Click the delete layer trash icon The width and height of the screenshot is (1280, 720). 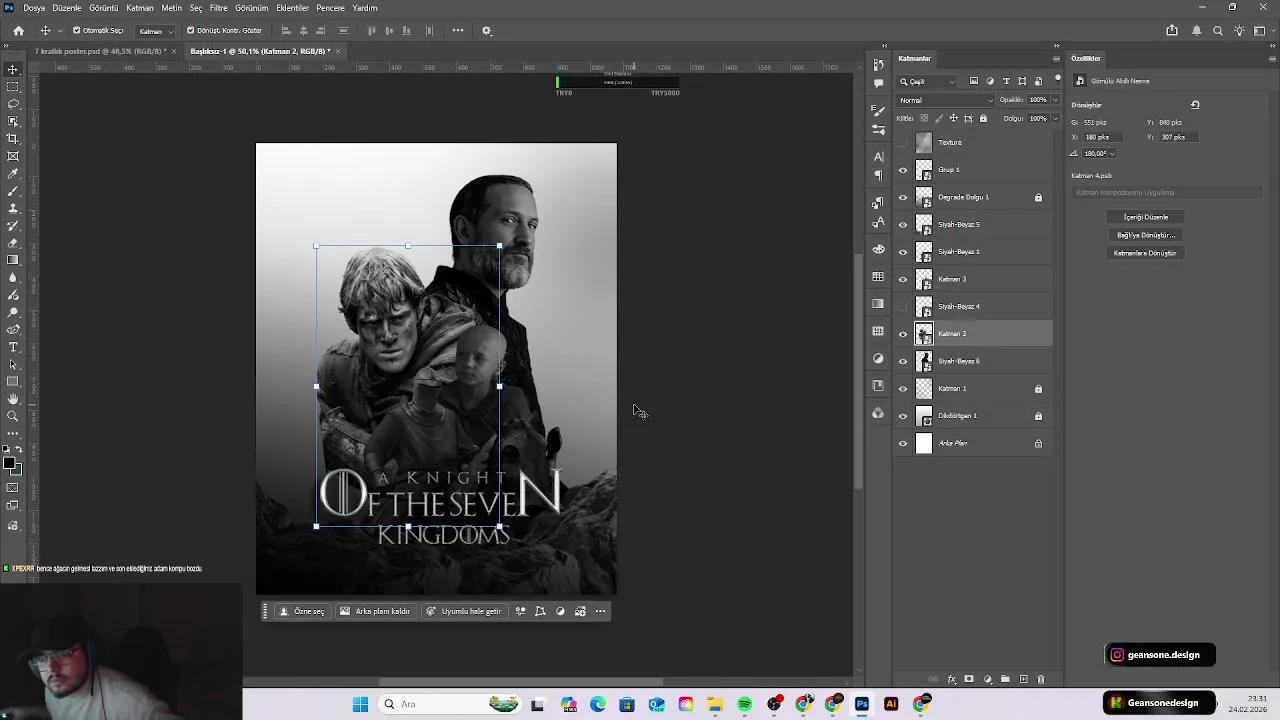pos(1040,679)
